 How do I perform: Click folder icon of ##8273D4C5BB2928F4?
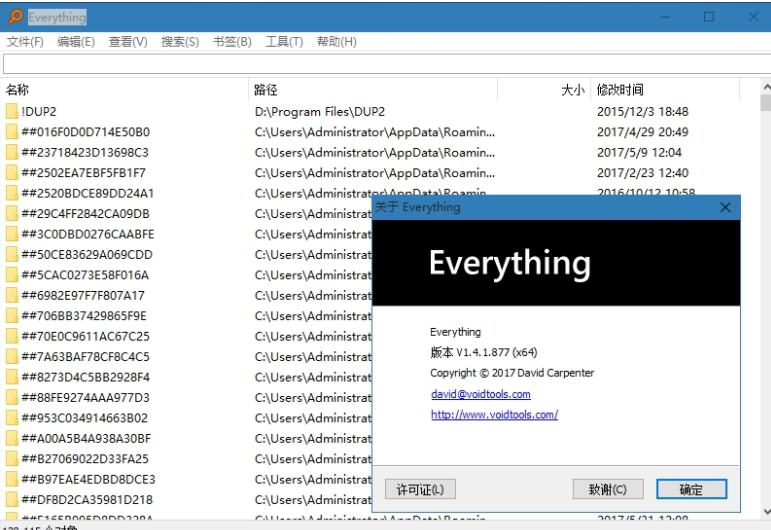pyautogui.click(x=12, y=377)
